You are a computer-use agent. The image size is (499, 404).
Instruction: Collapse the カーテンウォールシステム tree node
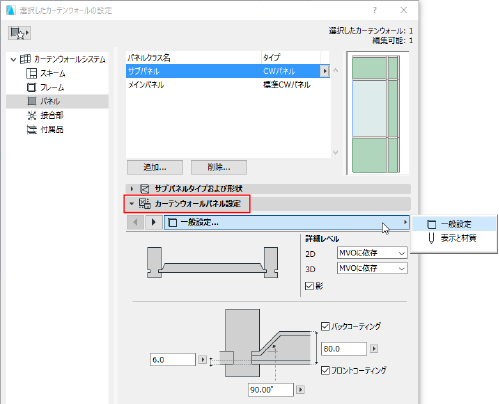pyautogui.click(x=13, y=60)
